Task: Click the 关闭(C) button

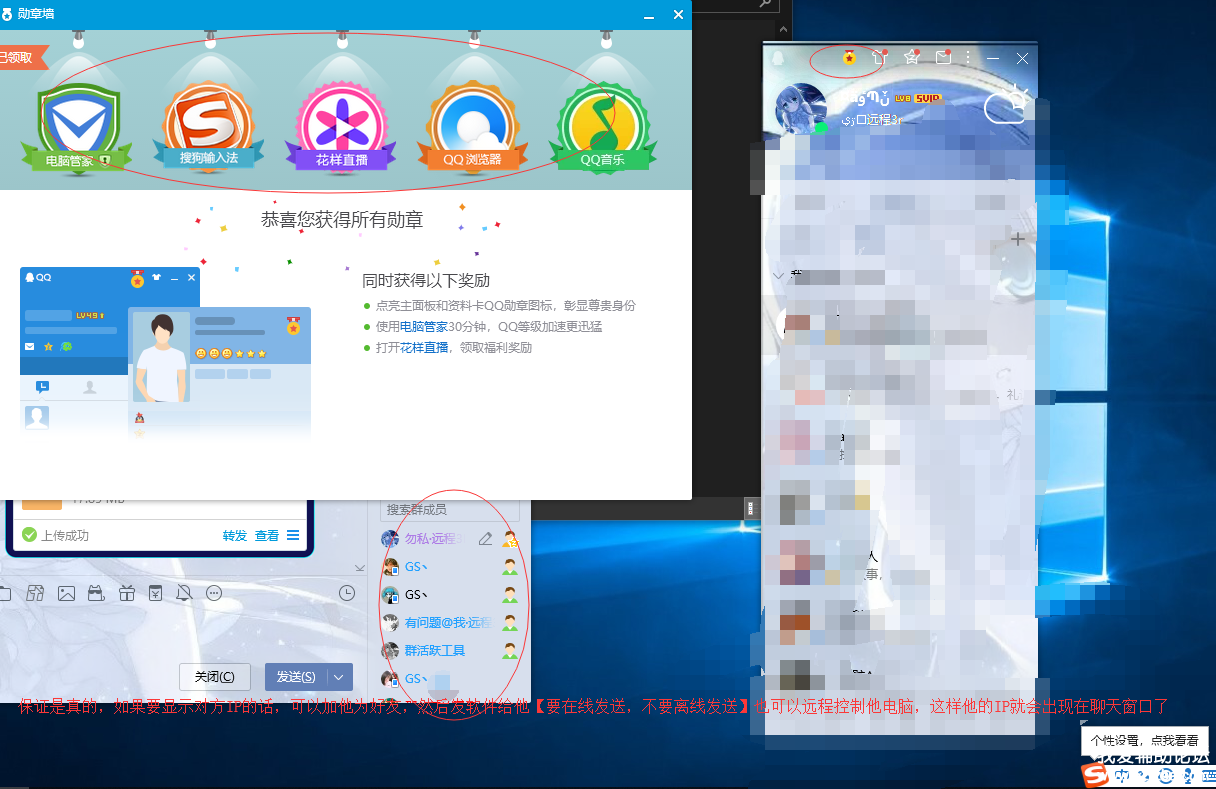Action: [215, 677]
